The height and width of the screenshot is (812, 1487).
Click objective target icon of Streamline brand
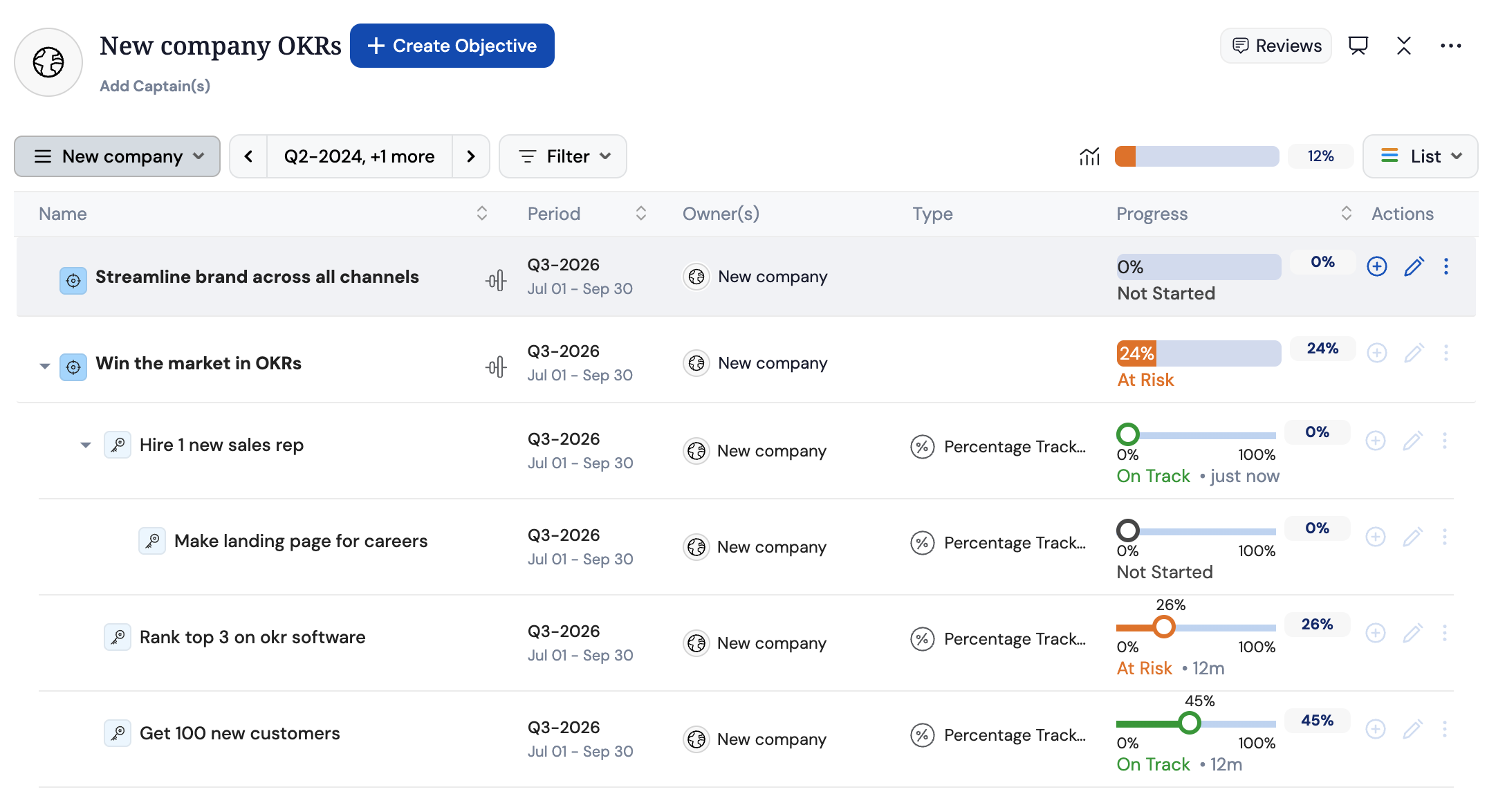(x=73, y=281)
